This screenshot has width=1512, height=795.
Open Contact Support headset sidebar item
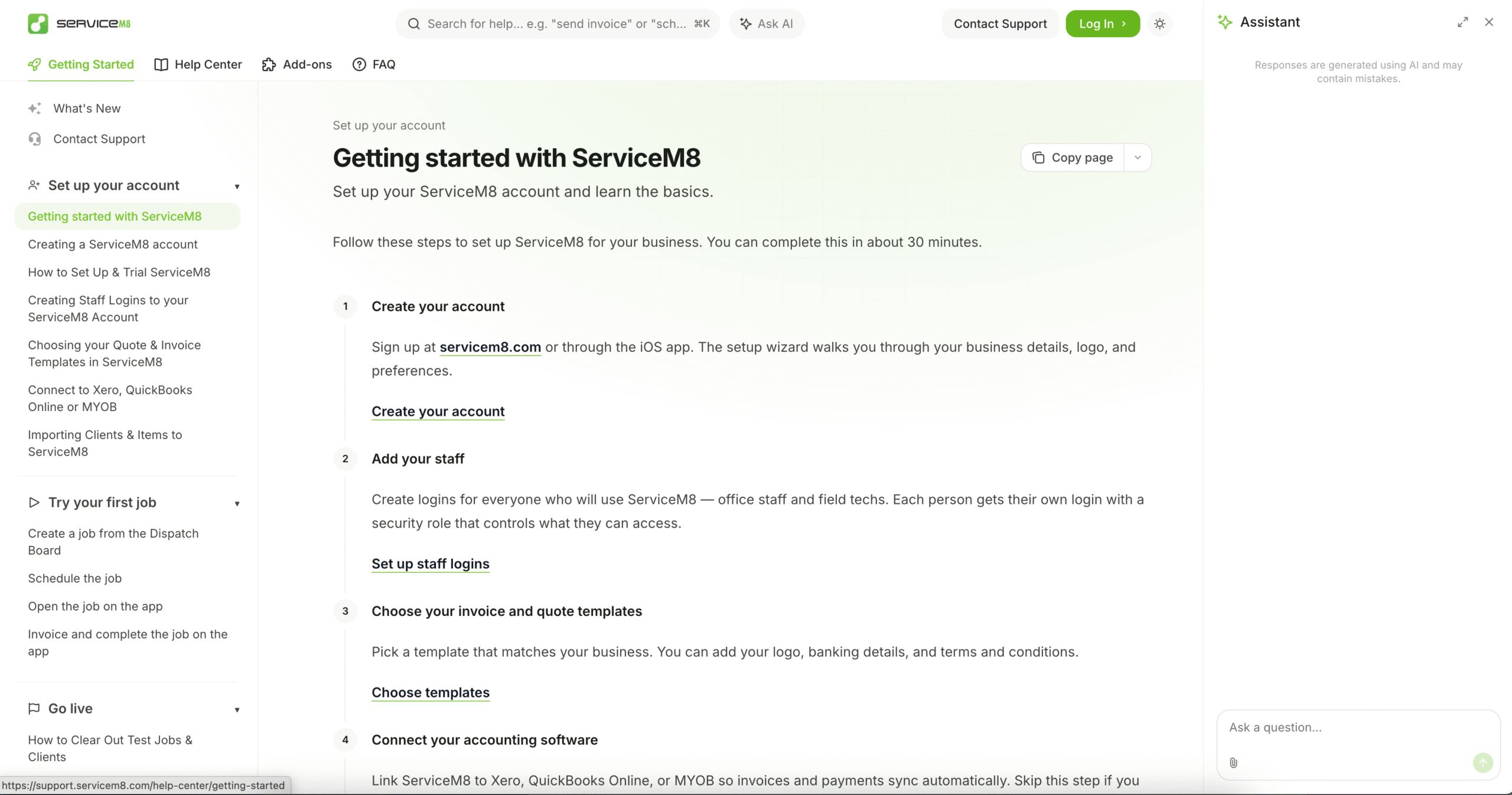pos(99,139)
